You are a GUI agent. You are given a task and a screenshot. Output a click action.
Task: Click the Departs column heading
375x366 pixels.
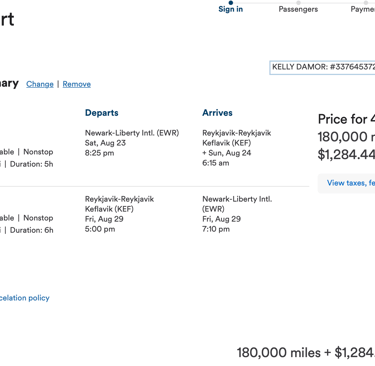[102, 113]
